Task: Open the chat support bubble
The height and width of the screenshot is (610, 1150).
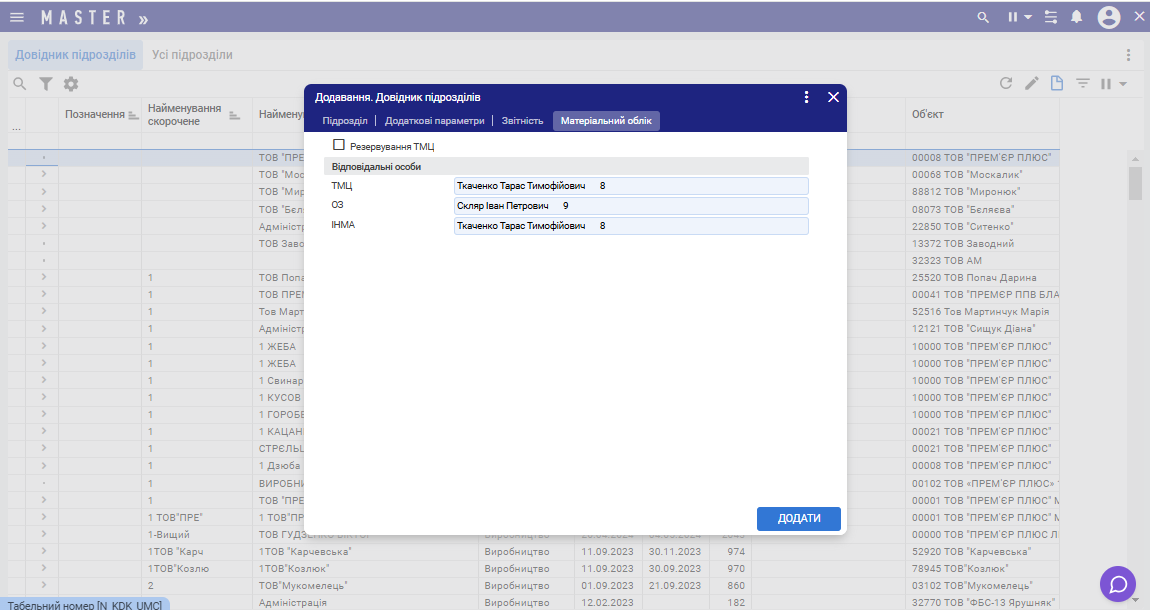Action: (1118, 584)
